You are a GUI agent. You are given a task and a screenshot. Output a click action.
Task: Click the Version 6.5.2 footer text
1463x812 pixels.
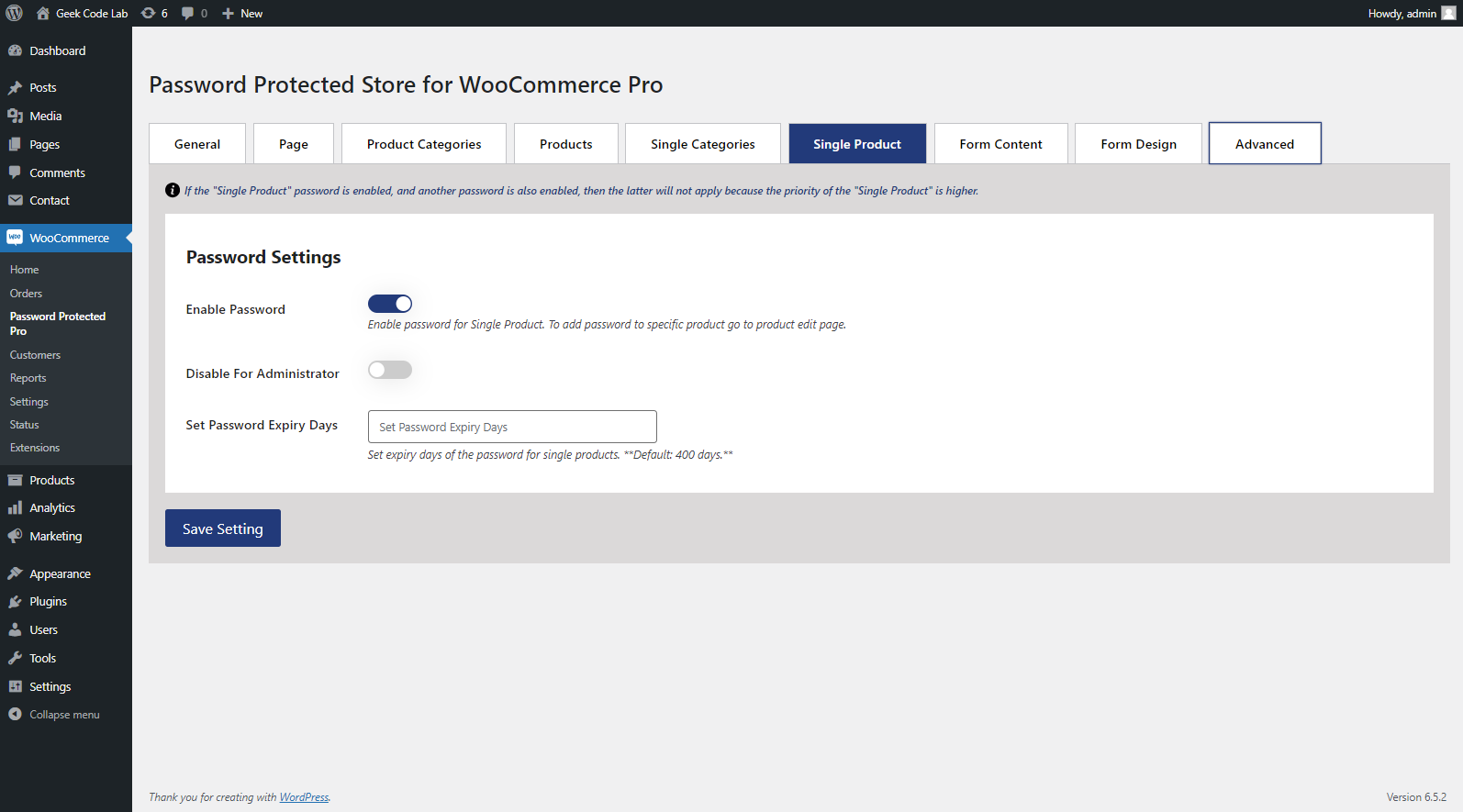pyautogui.click(x=1416, y=797)
